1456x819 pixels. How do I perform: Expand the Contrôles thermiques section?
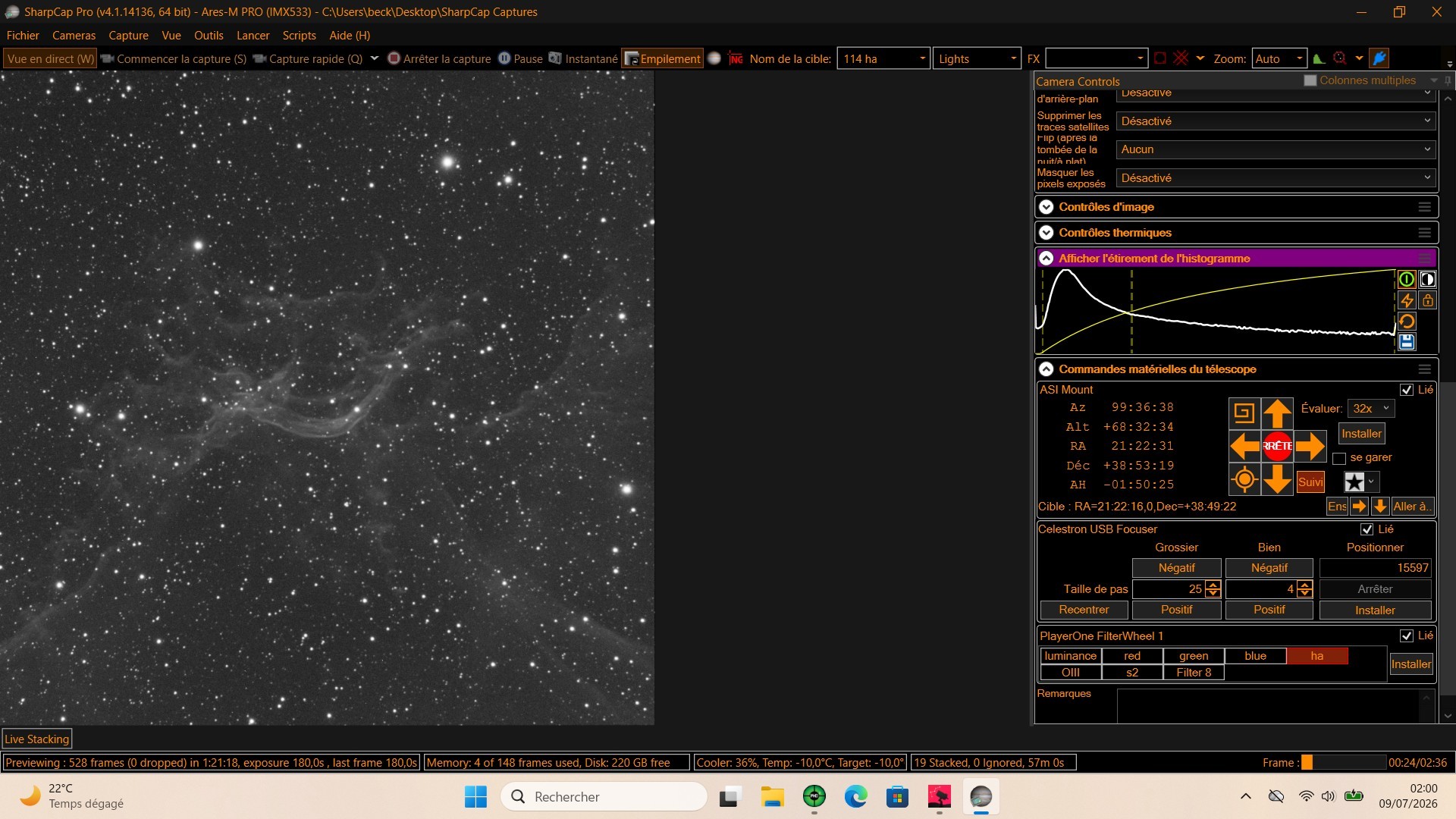1235,233
